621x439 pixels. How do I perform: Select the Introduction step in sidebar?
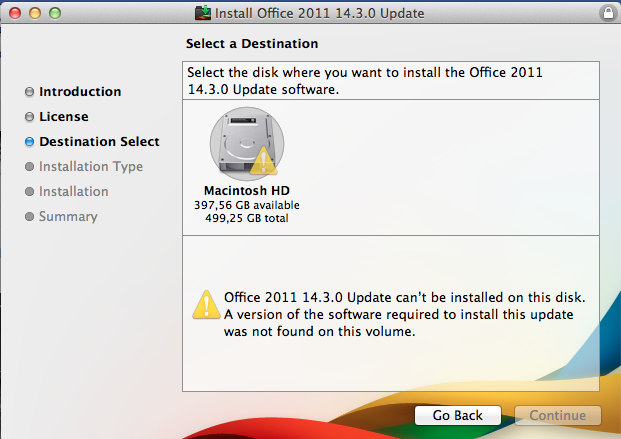[80, 92]
